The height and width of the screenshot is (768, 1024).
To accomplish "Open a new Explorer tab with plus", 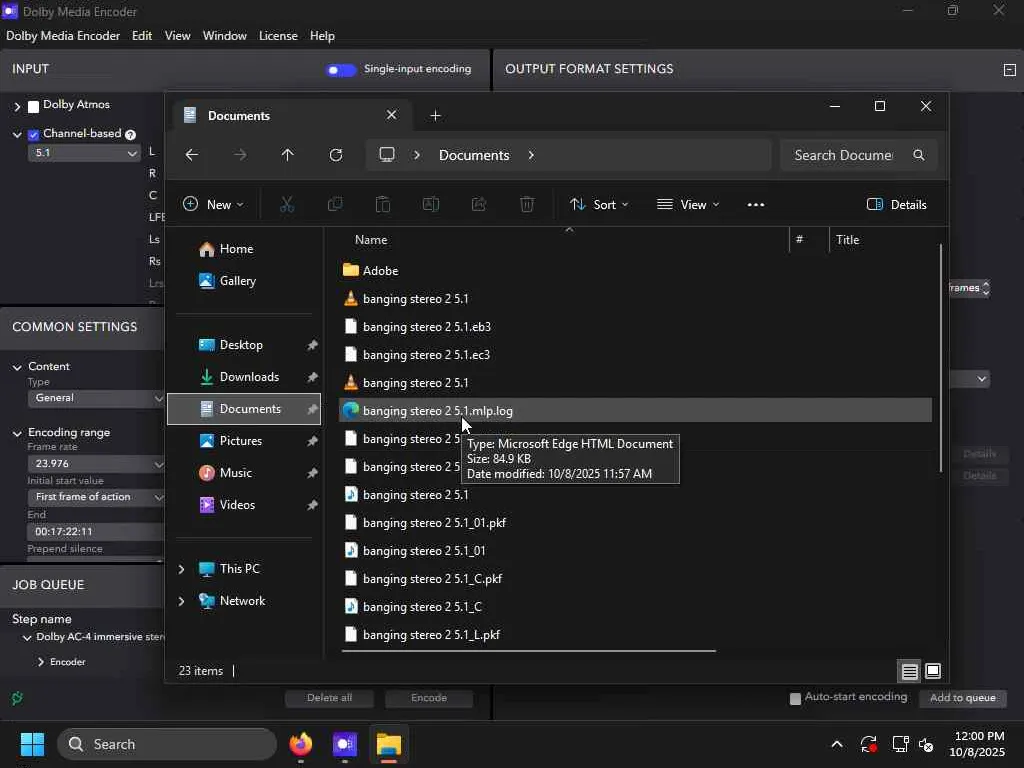I will pos(436,116).
